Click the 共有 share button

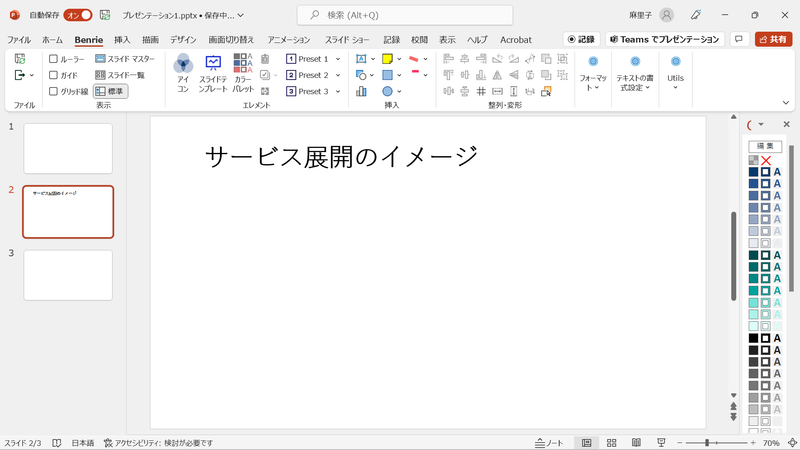click(x=773, y=39)
